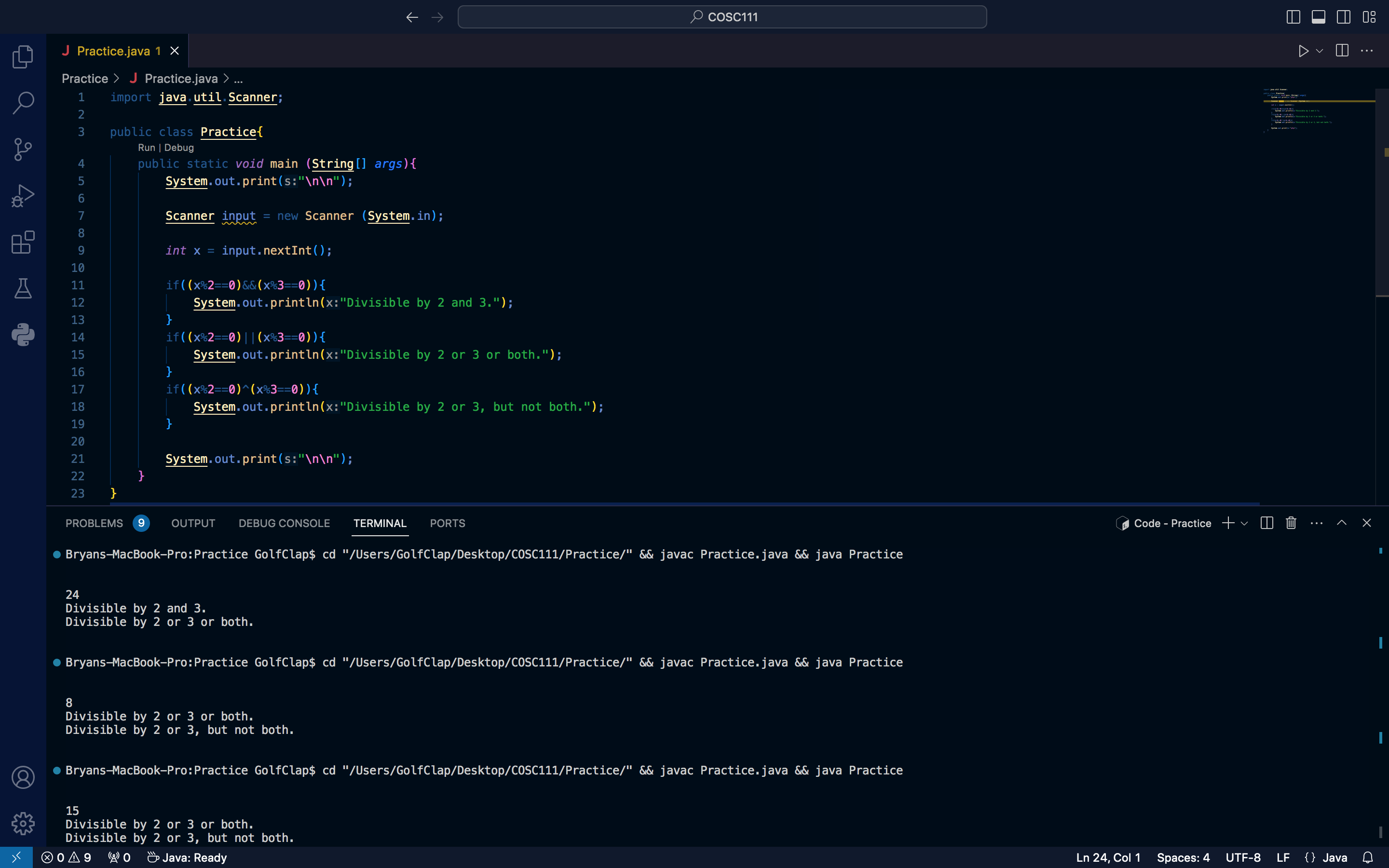The image size is (1389, 868).
Task: Open the Source Control view
Action: pyautogui.click(x=23, y=149)
